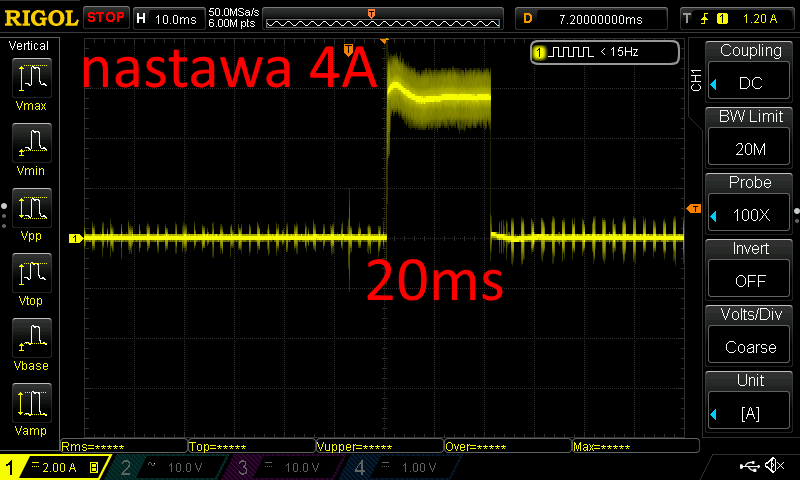This screenshot has width=800, height=480.
Task: Click the Rms measurement readout
Action: pyautogui.click(x=124, y=447)
